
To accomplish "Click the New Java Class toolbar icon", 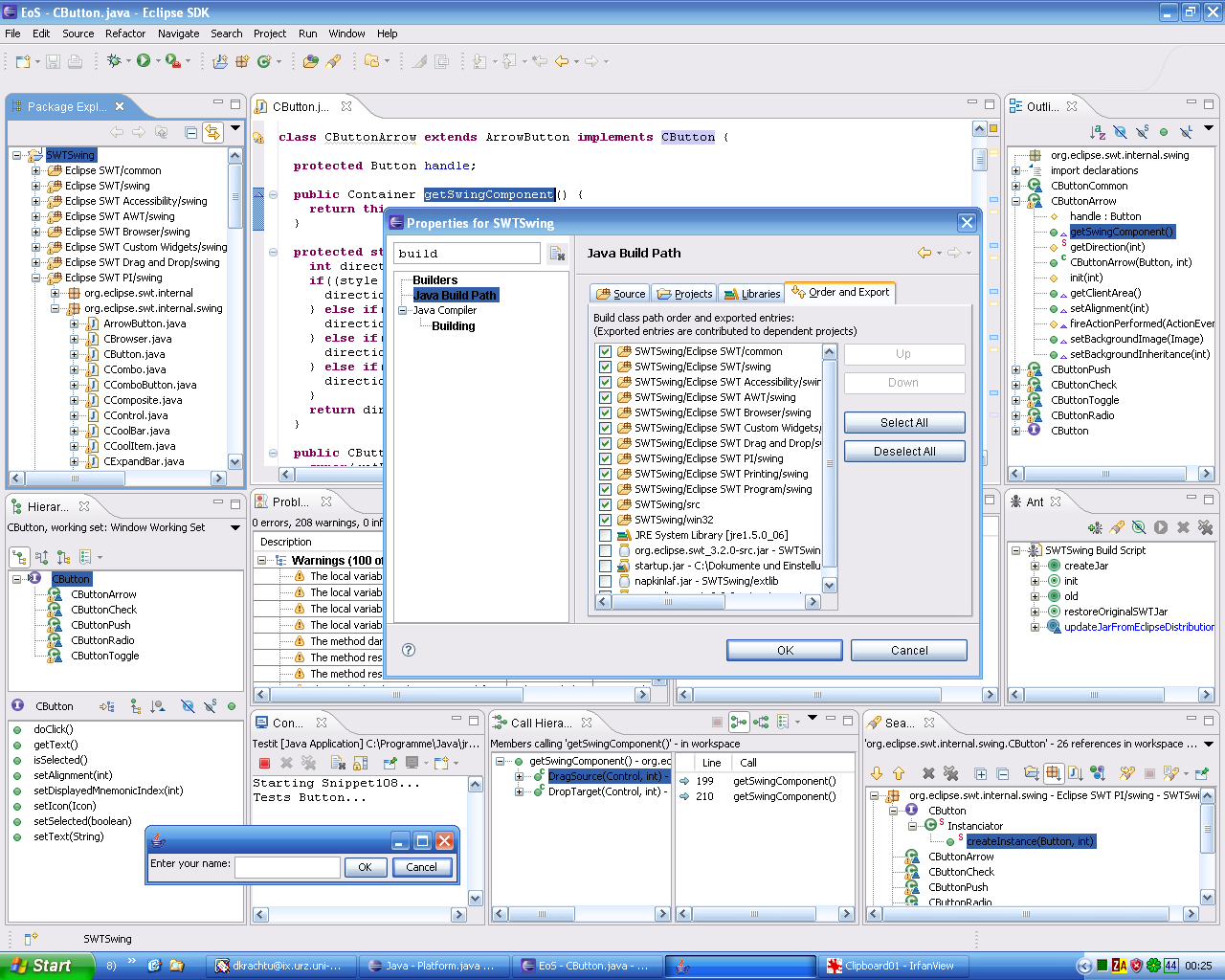I will point(264,61).
